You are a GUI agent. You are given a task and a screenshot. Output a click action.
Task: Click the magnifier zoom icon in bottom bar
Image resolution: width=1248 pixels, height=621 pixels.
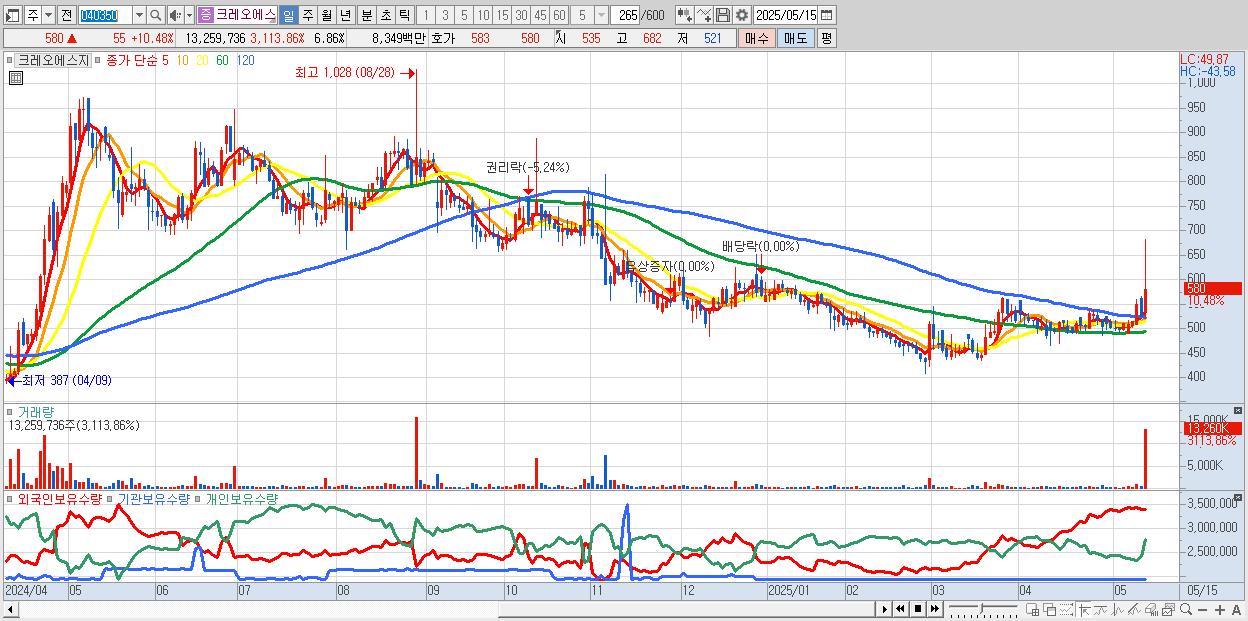coord(1185,610)
